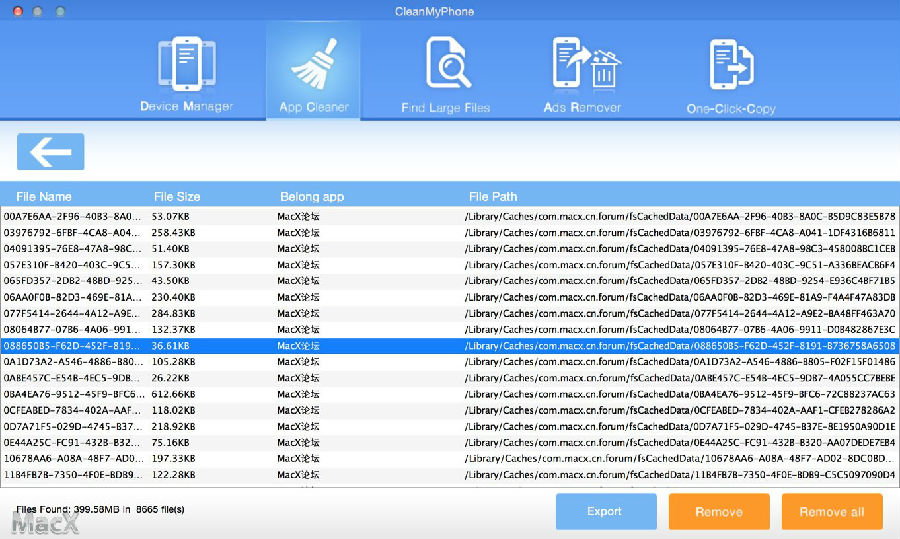
Task: Click the App Cleaner tab label
Action: click(x=313, y=107)
